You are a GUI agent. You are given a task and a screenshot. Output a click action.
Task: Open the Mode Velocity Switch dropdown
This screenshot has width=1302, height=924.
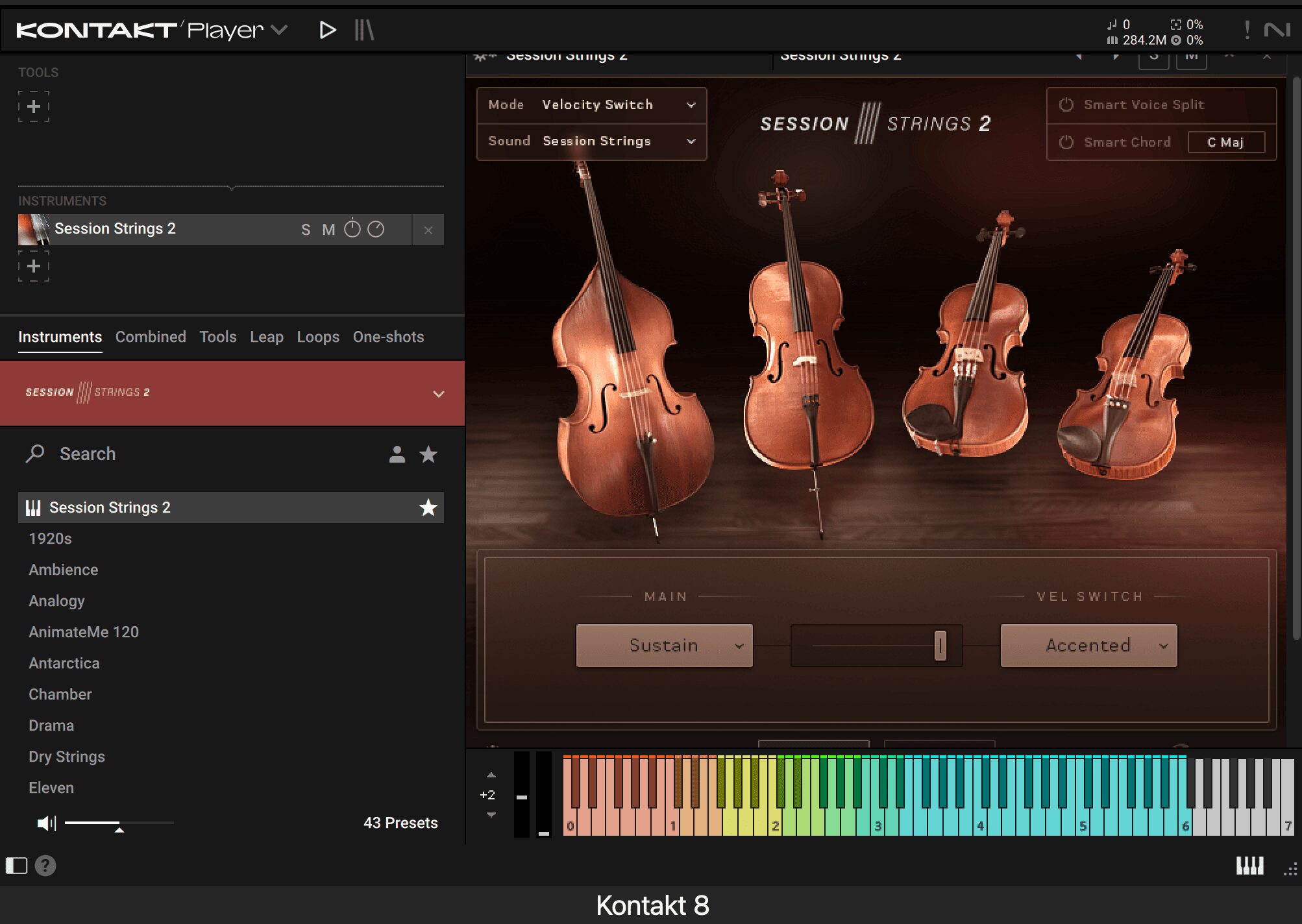coord(591,105)
